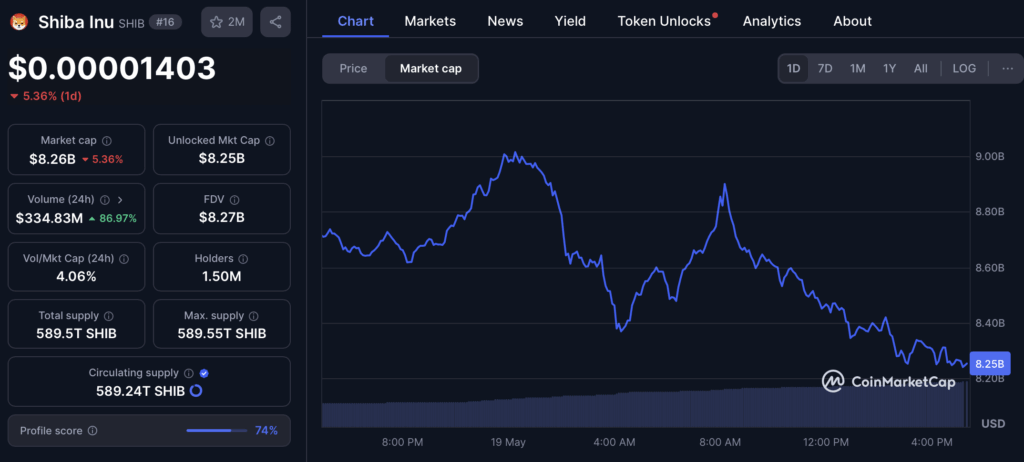Viewport: 1024px width, 462px height.
Task: Click the USD currency label
Action: (993, 424)
